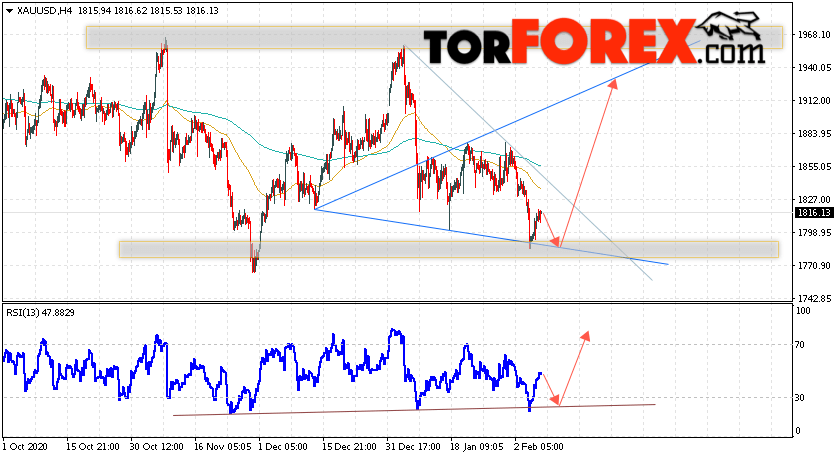Select the 31 Dec 17:00 date label

point(414,447)
